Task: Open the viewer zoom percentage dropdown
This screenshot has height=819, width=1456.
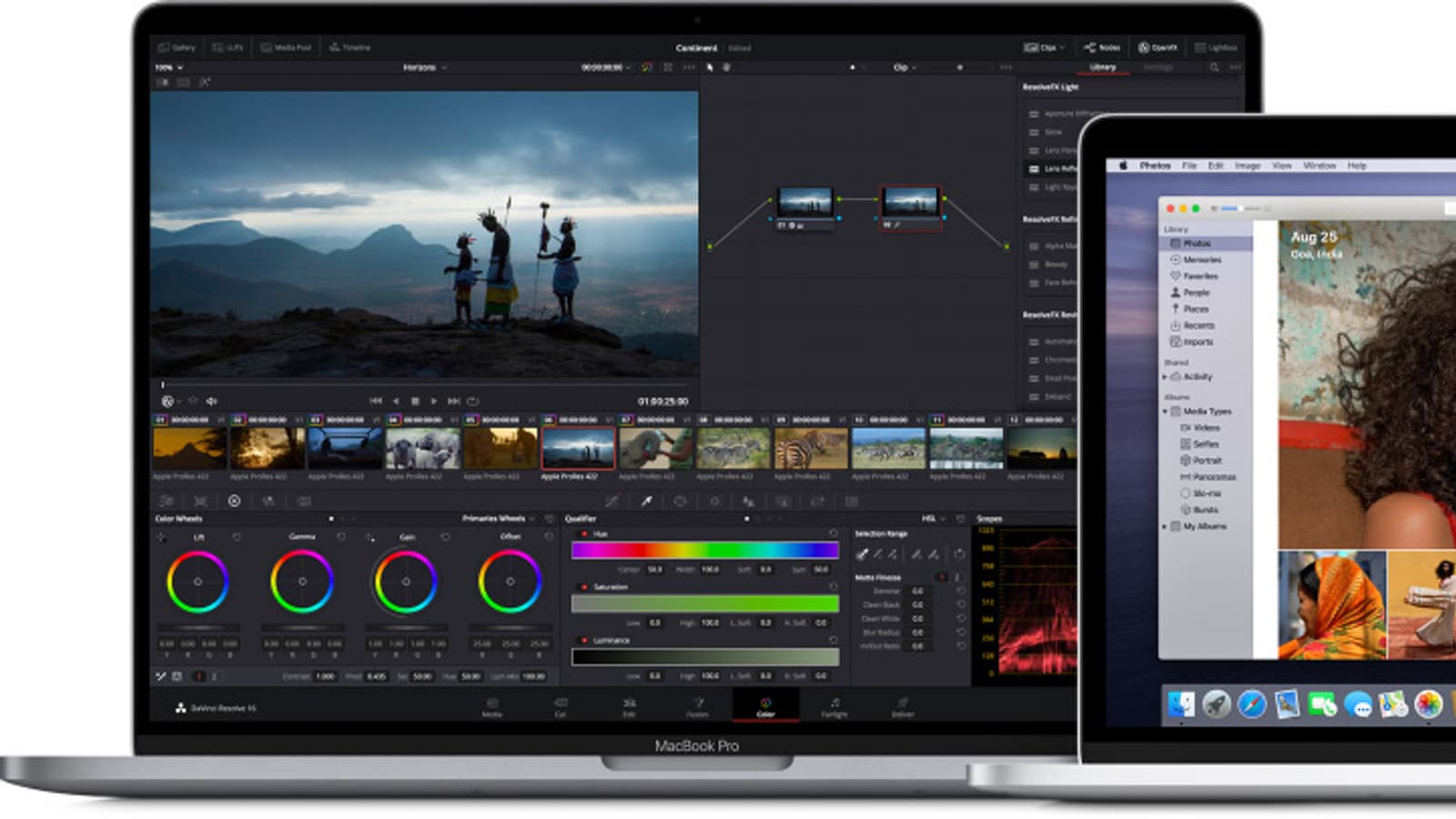Action: [168, 67]
